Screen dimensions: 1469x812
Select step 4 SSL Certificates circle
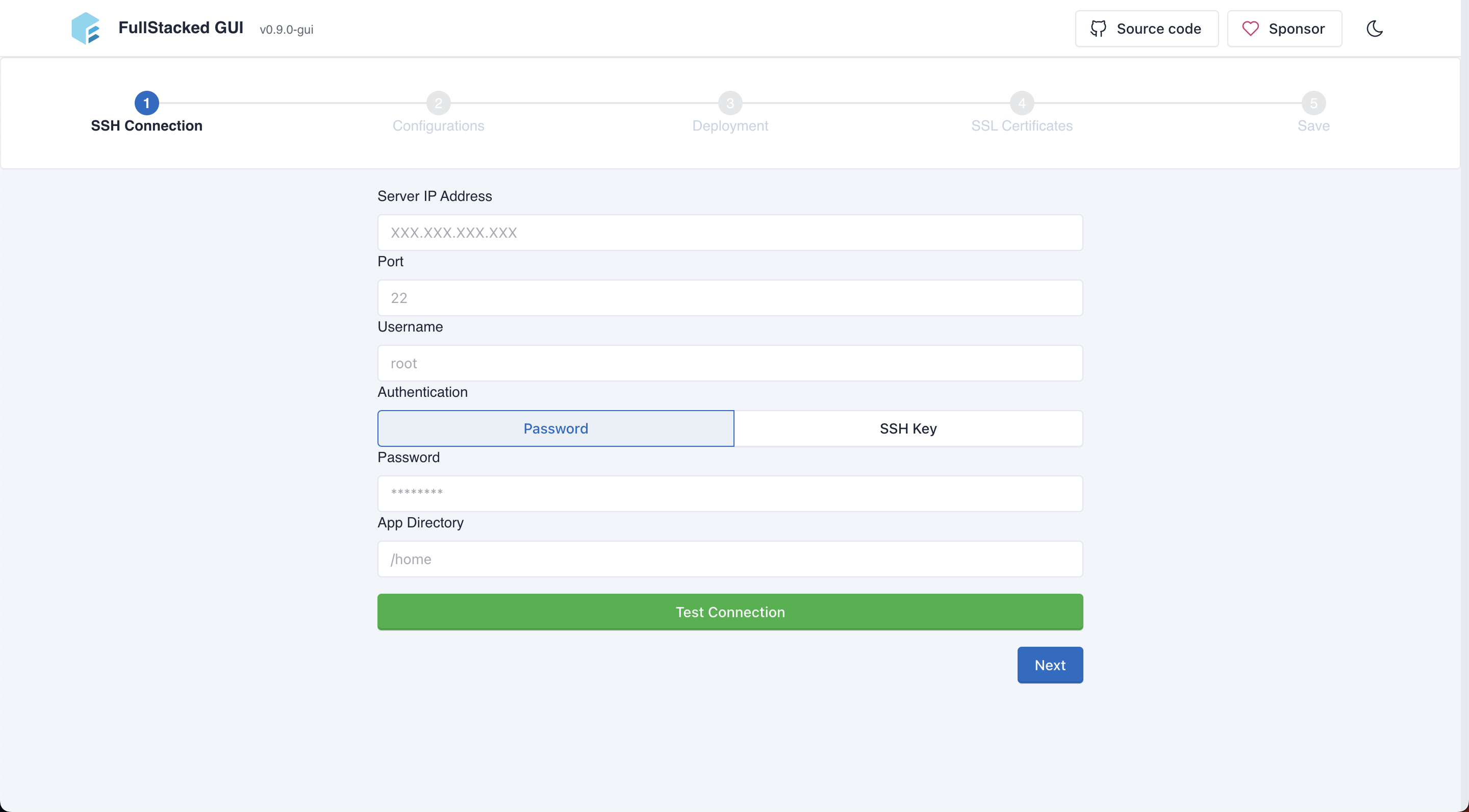pos(1021,103)
